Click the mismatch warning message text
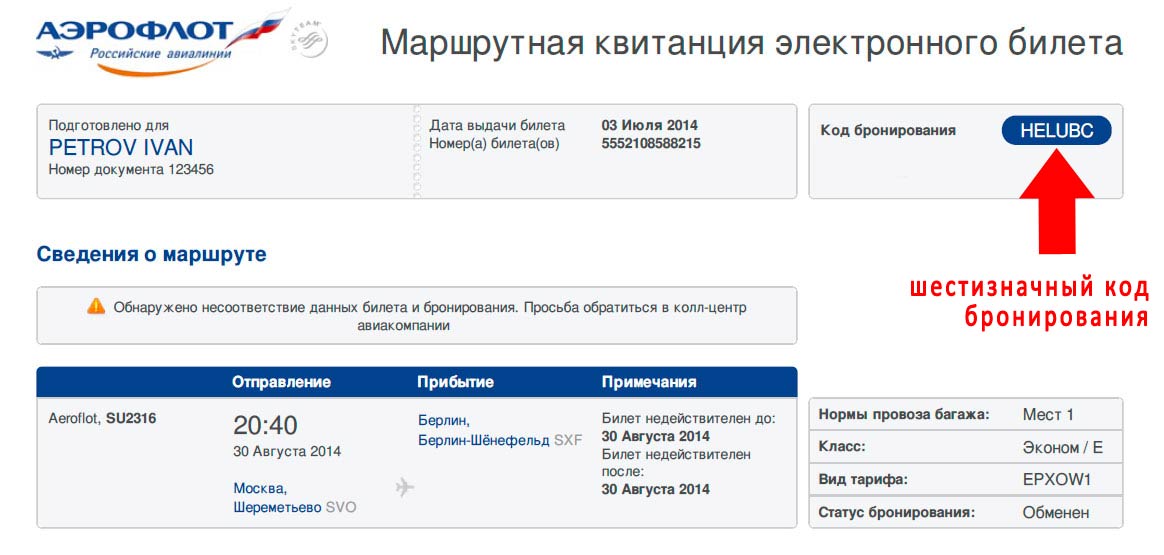 coord(430,315)
